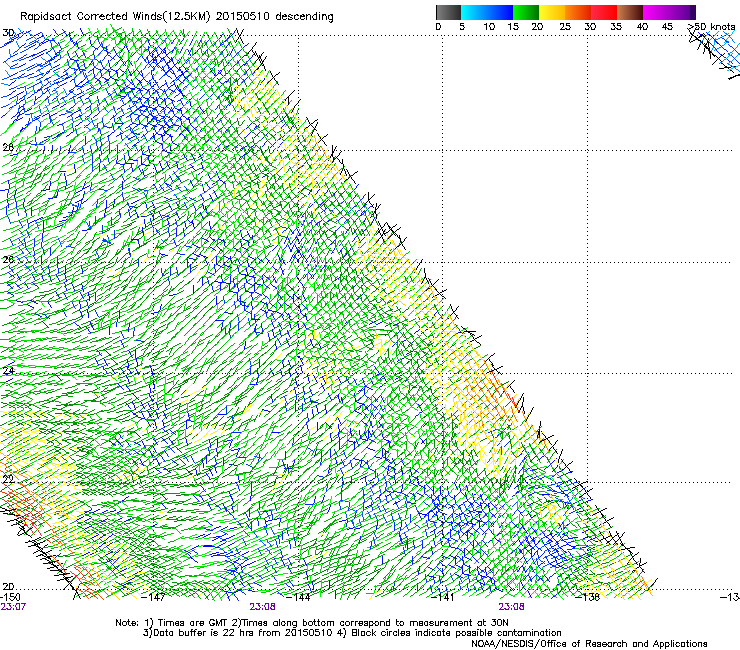Click the brown 35-40 knots legend swatch
740x650 pixels.
630,12
